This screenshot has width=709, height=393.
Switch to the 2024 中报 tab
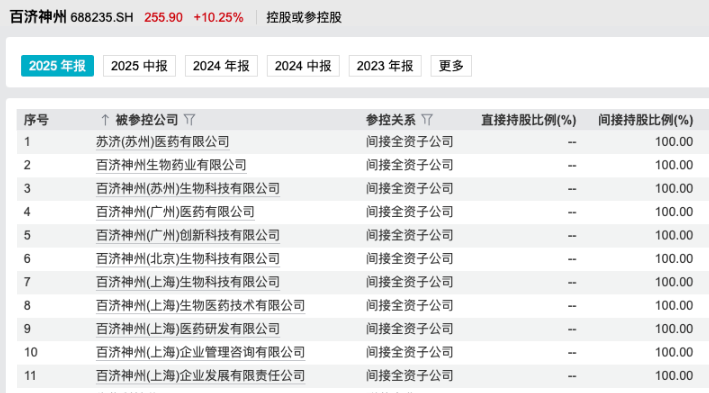click(x=303, y=66)
